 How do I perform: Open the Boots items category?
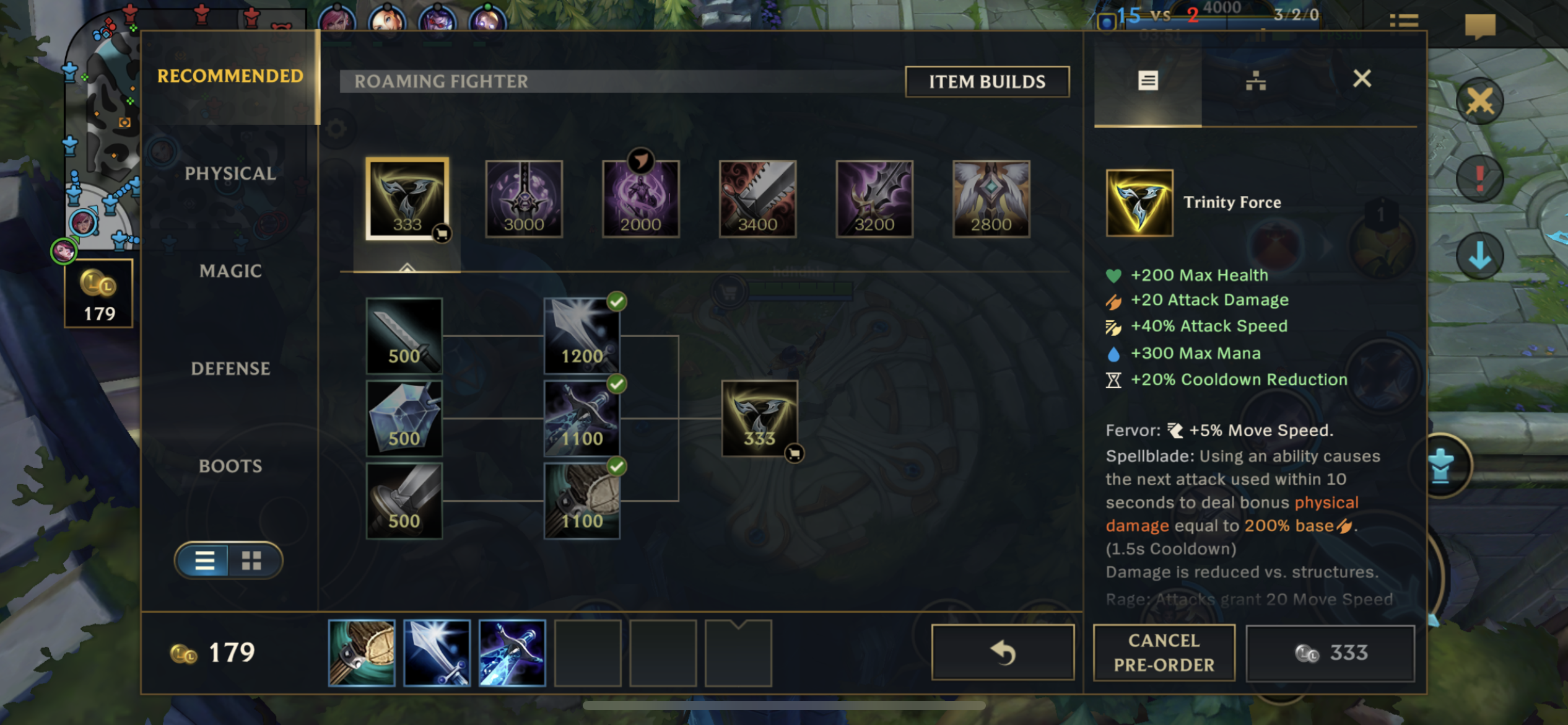tap(230, 466)
